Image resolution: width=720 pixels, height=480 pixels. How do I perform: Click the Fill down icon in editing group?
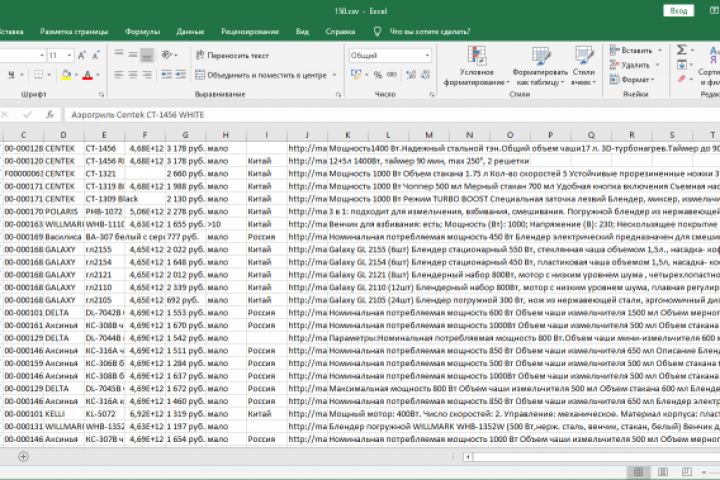pyautogui.click(x=682, y=65)
